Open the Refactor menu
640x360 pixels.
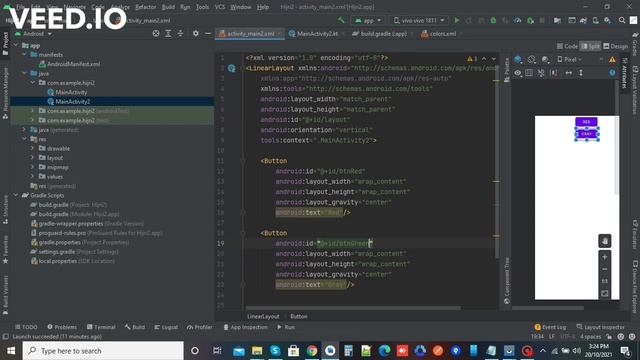(146, 7)
